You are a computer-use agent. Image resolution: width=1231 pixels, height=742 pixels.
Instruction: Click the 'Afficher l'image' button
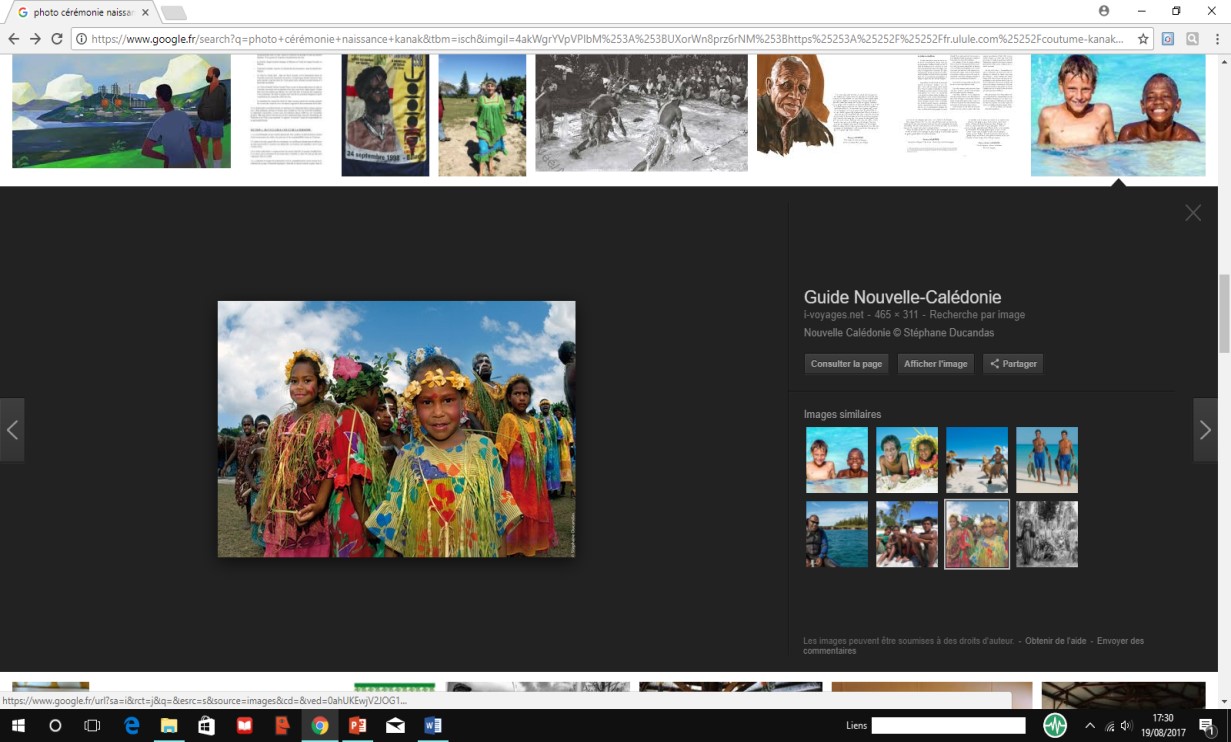(x=935, y=364)
